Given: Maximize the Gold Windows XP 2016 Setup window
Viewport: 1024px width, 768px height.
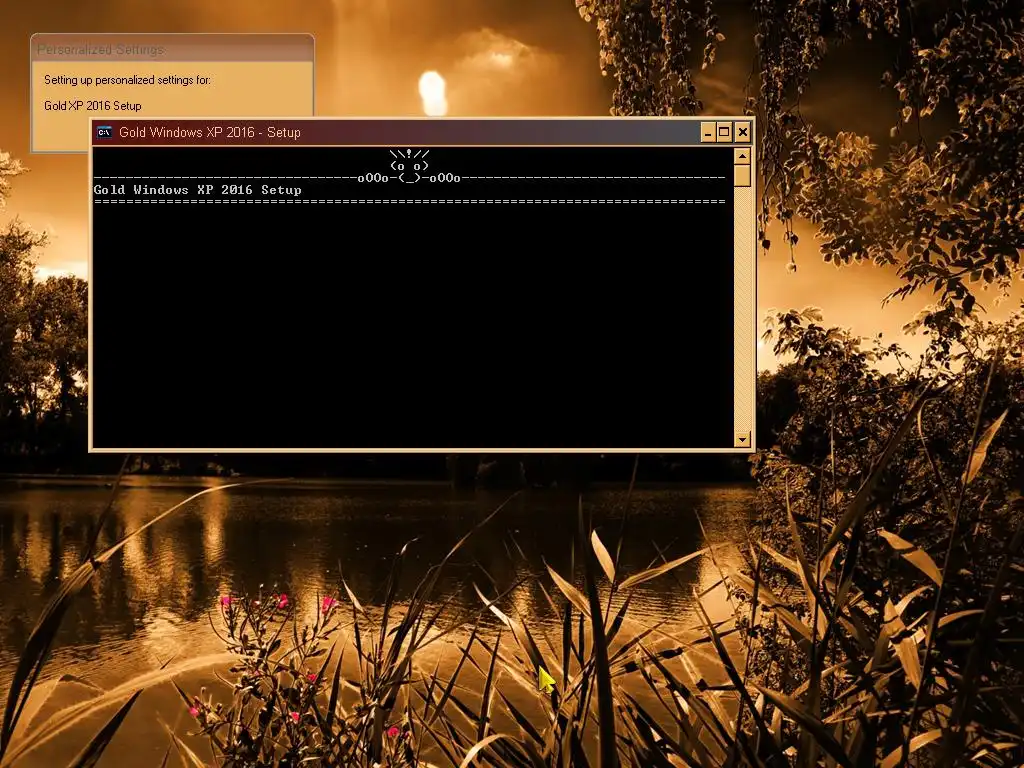Looking at the screenshot, I should pos(724,133).
